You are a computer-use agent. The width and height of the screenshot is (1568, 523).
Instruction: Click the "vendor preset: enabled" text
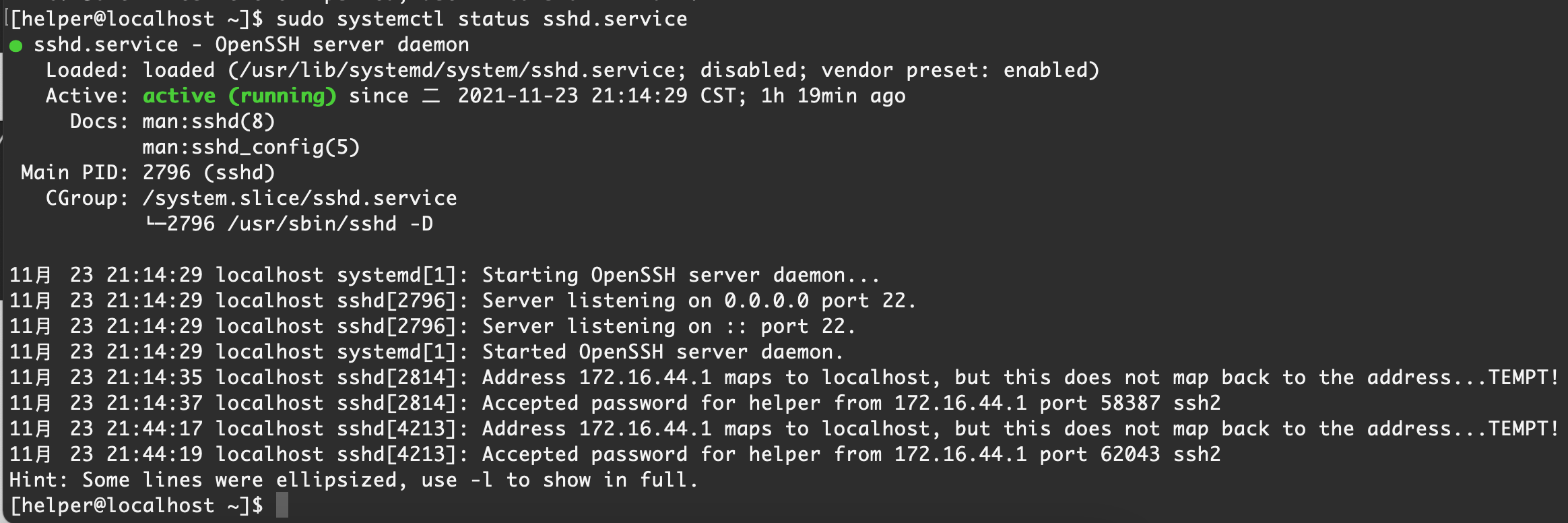(959, 70)
